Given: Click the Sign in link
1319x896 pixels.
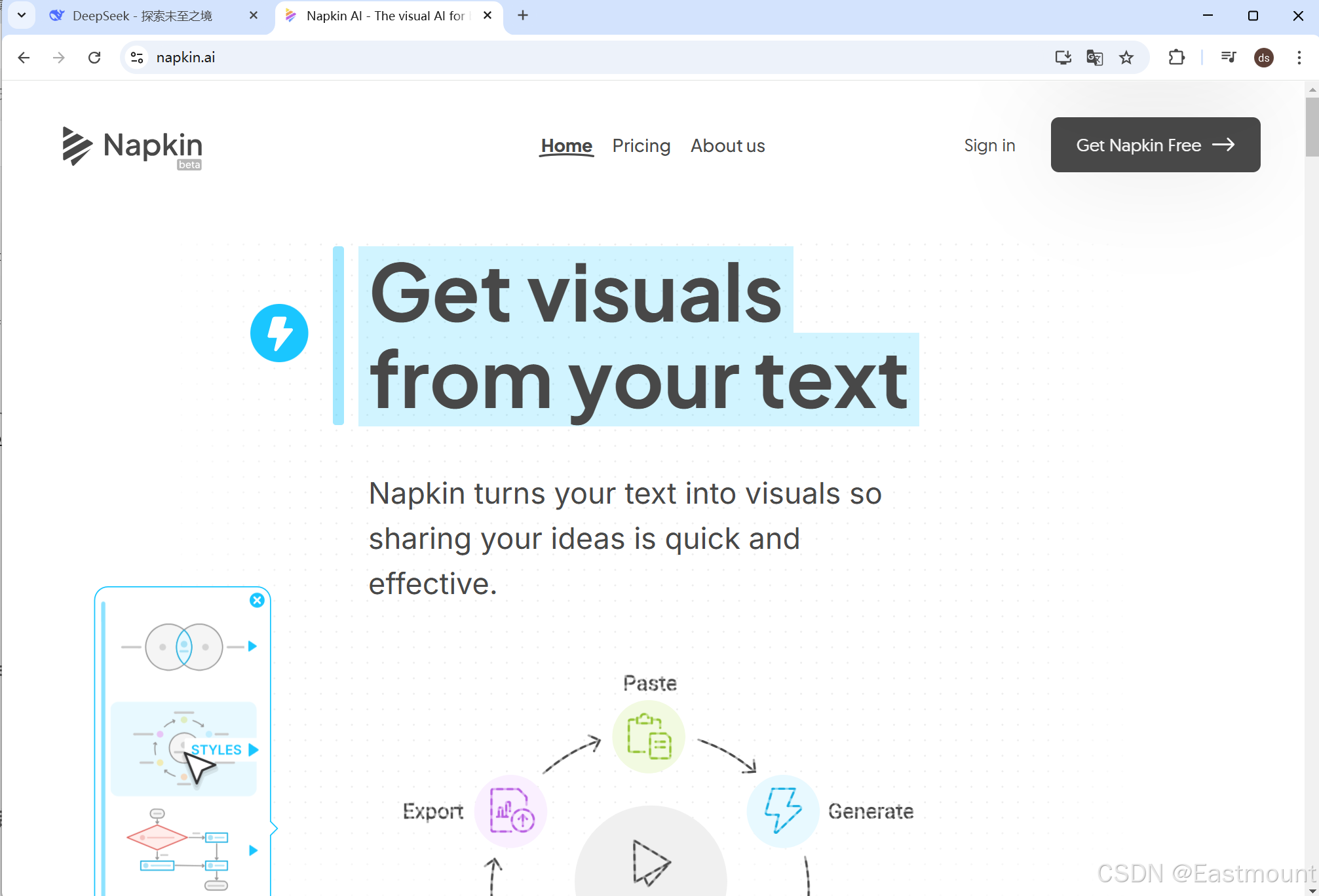Looking at the screenshot, I should click(989, 145).
